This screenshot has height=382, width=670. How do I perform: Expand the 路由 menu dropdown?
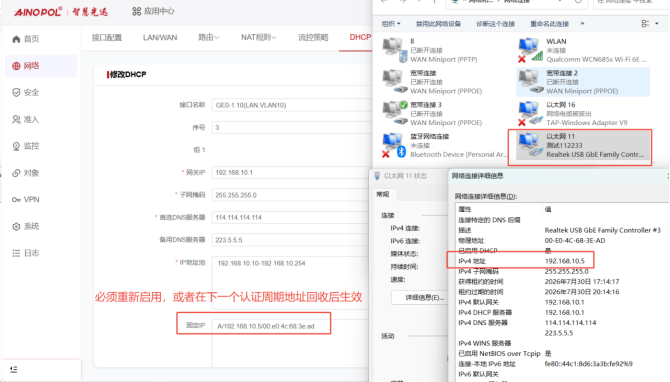(209, 38)
